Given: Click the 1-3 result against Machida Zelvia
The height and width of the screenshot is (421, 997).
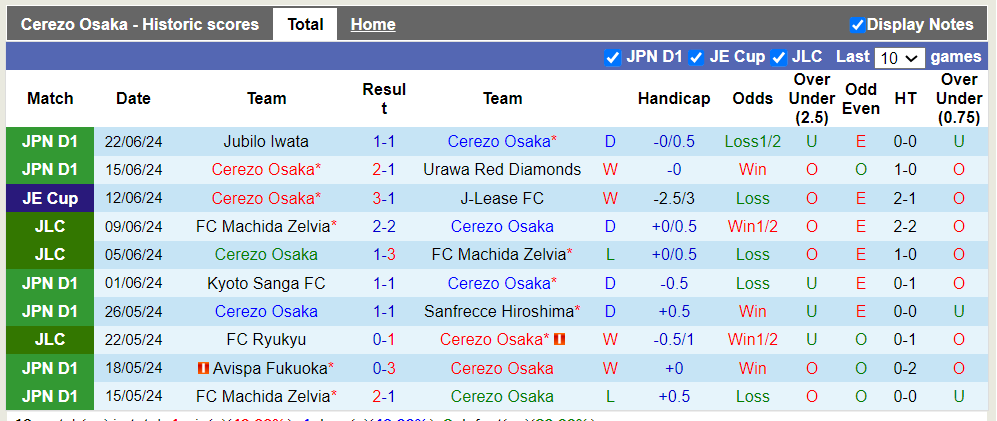Looking at the screenshot, I should (x=384, y=255).
